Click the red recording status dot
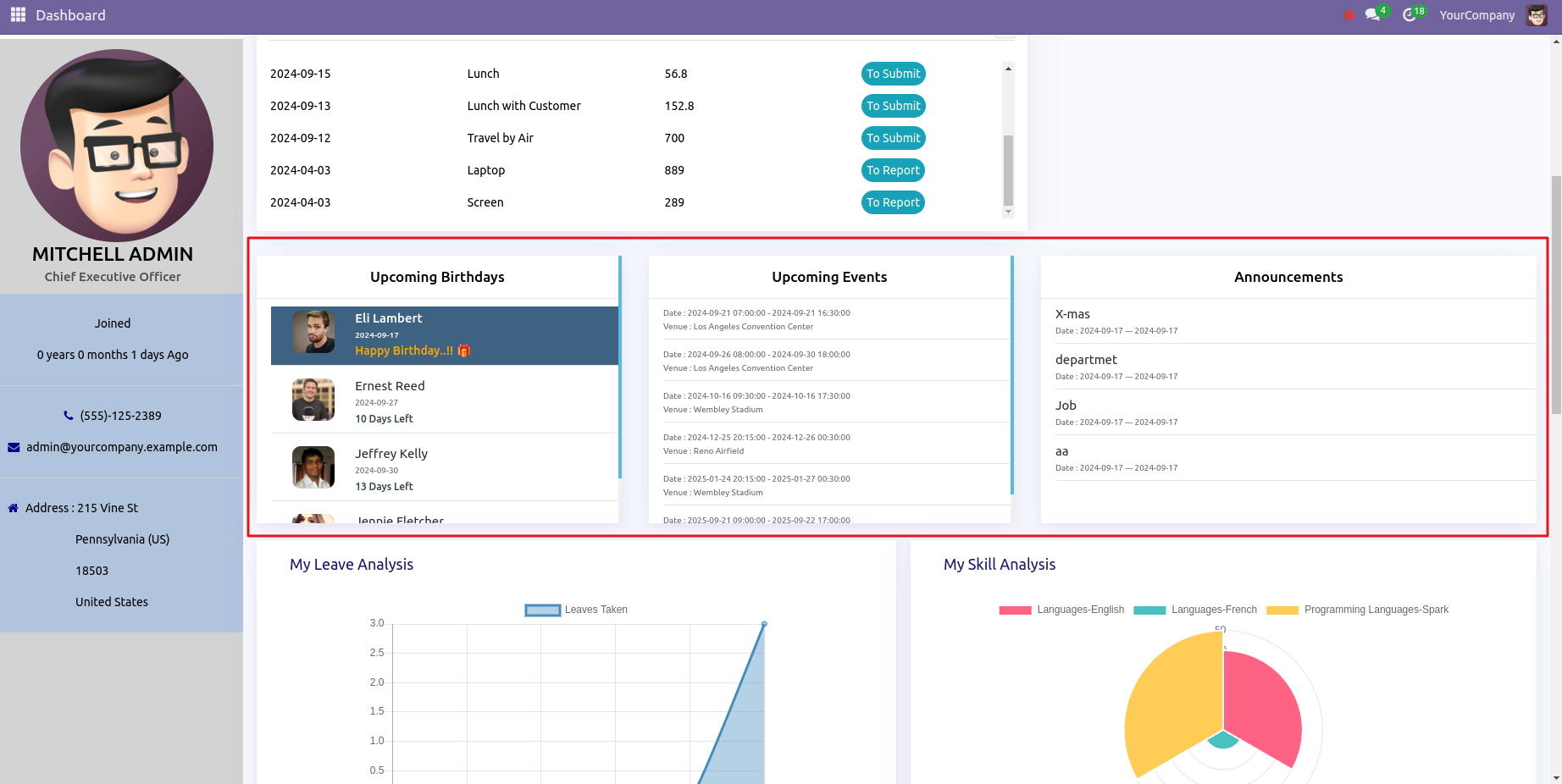 tap(1349, 15)
